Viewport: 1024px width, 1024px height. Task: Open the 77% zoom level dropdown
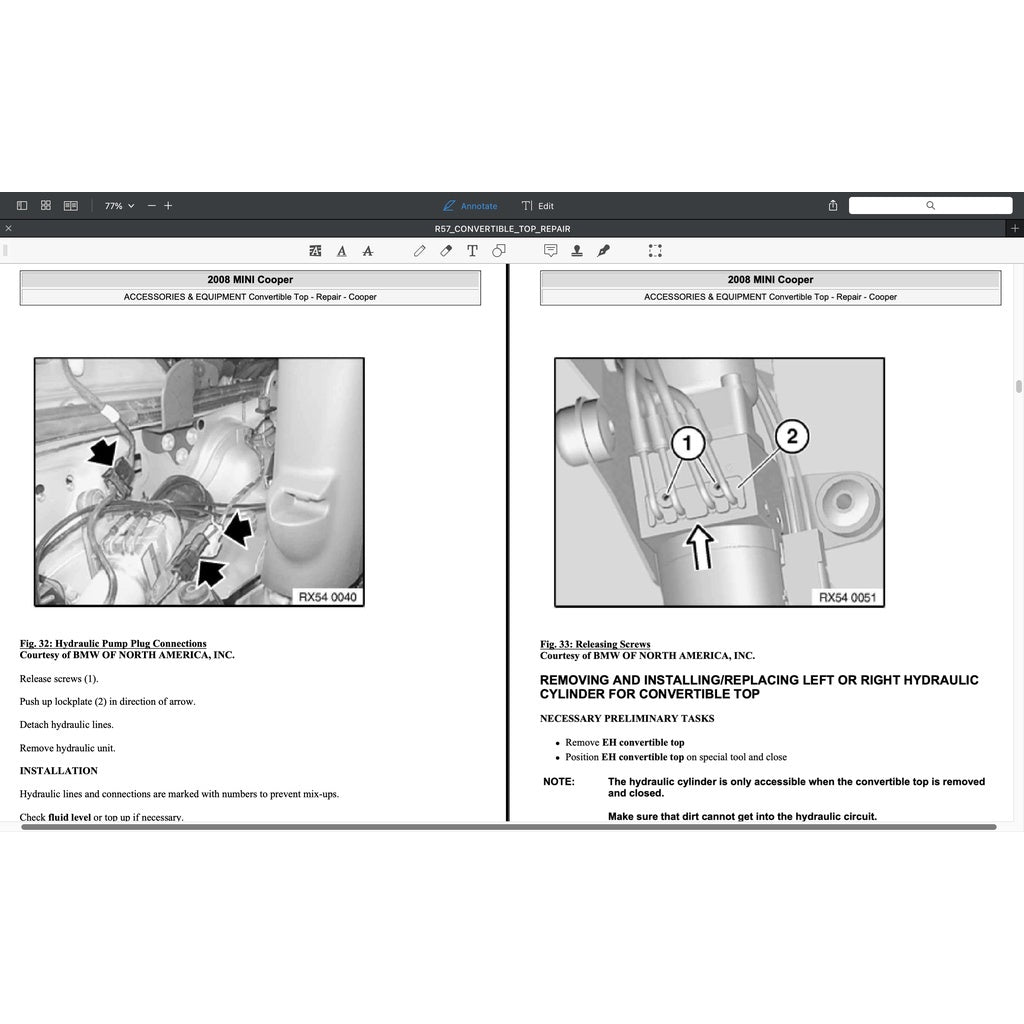(x=119, y=206)
